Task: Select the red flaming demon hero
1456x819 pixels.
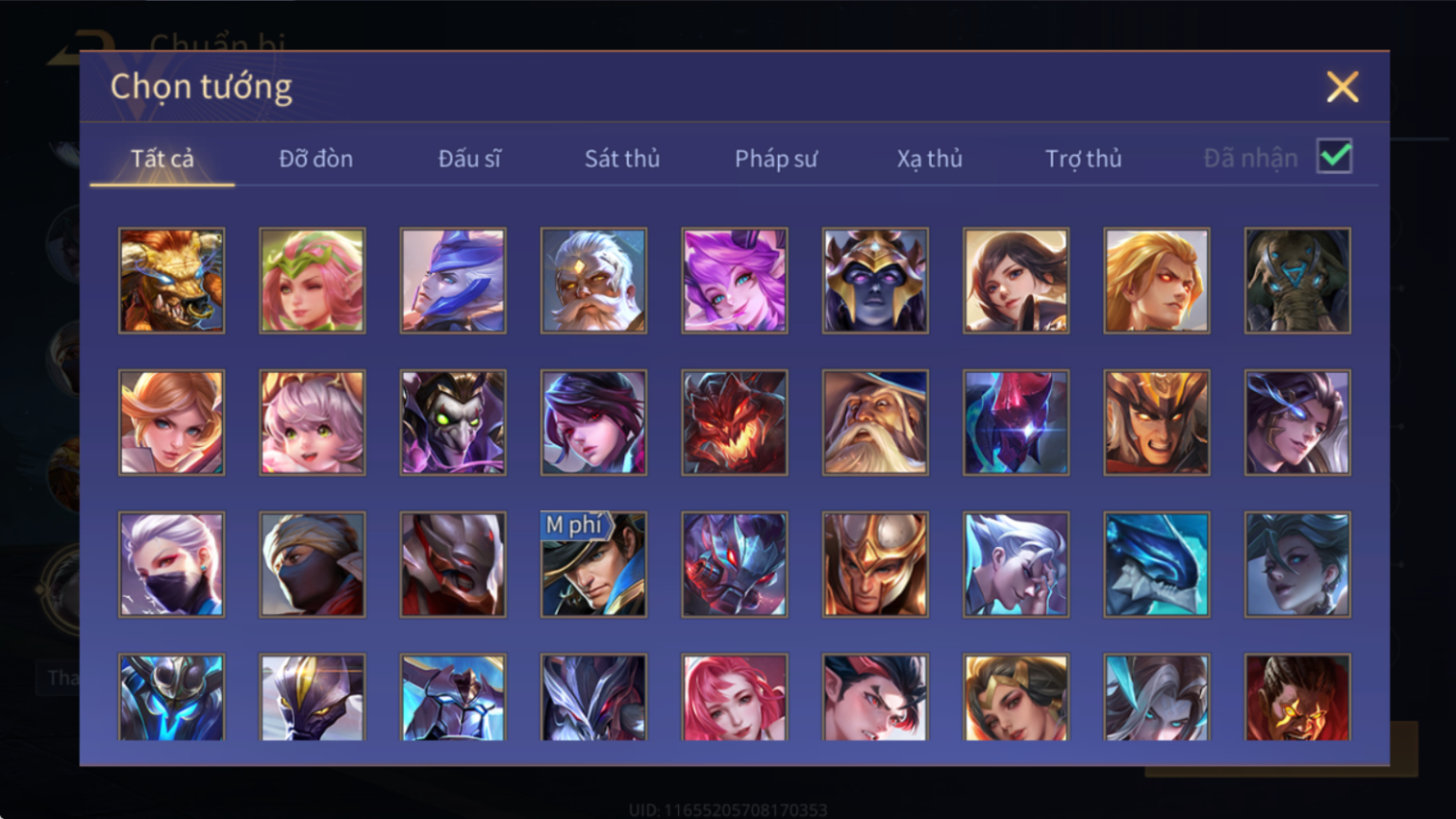Action: click(x=734, y=422)
